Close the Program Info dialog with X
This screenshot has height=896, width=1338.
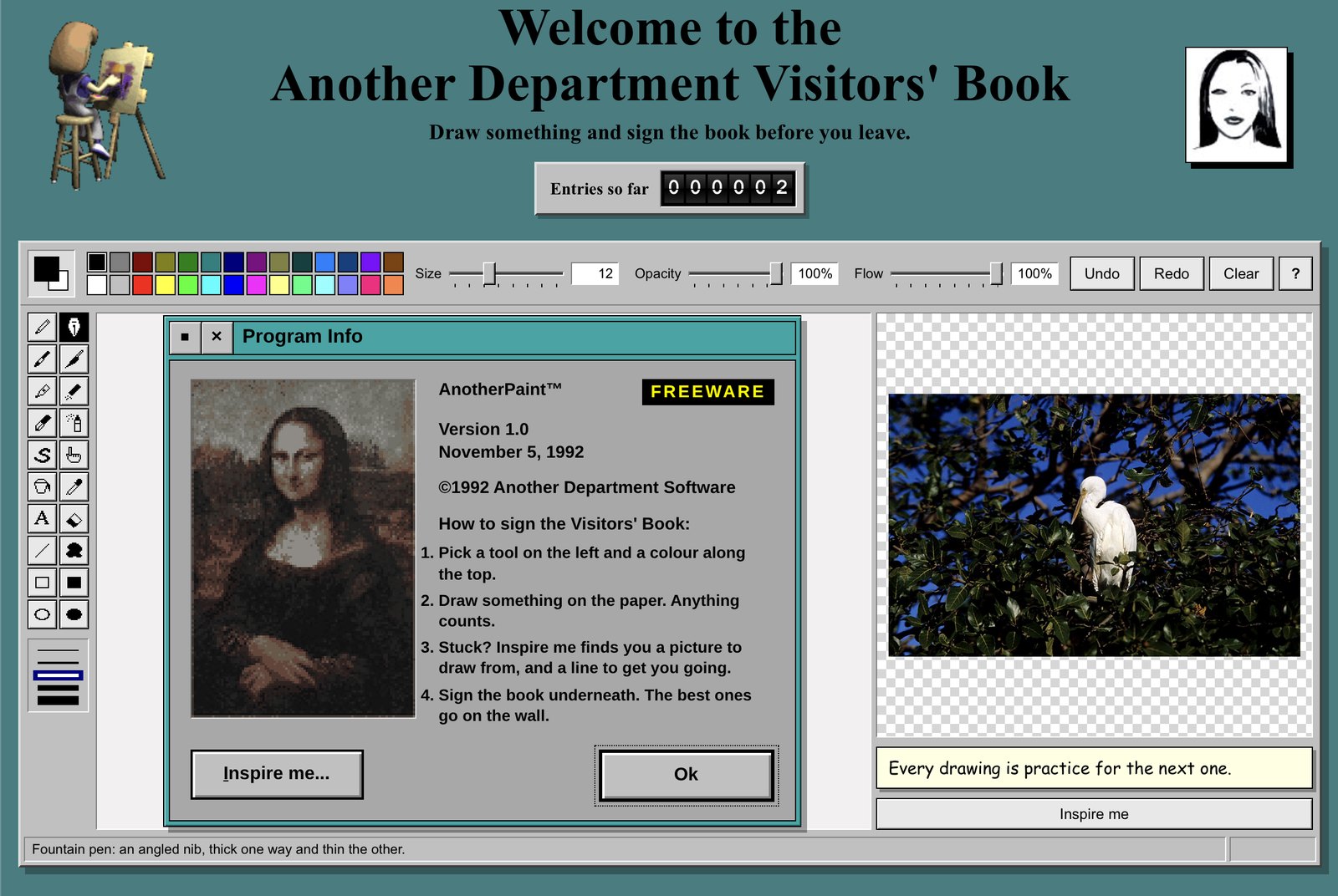217,337
